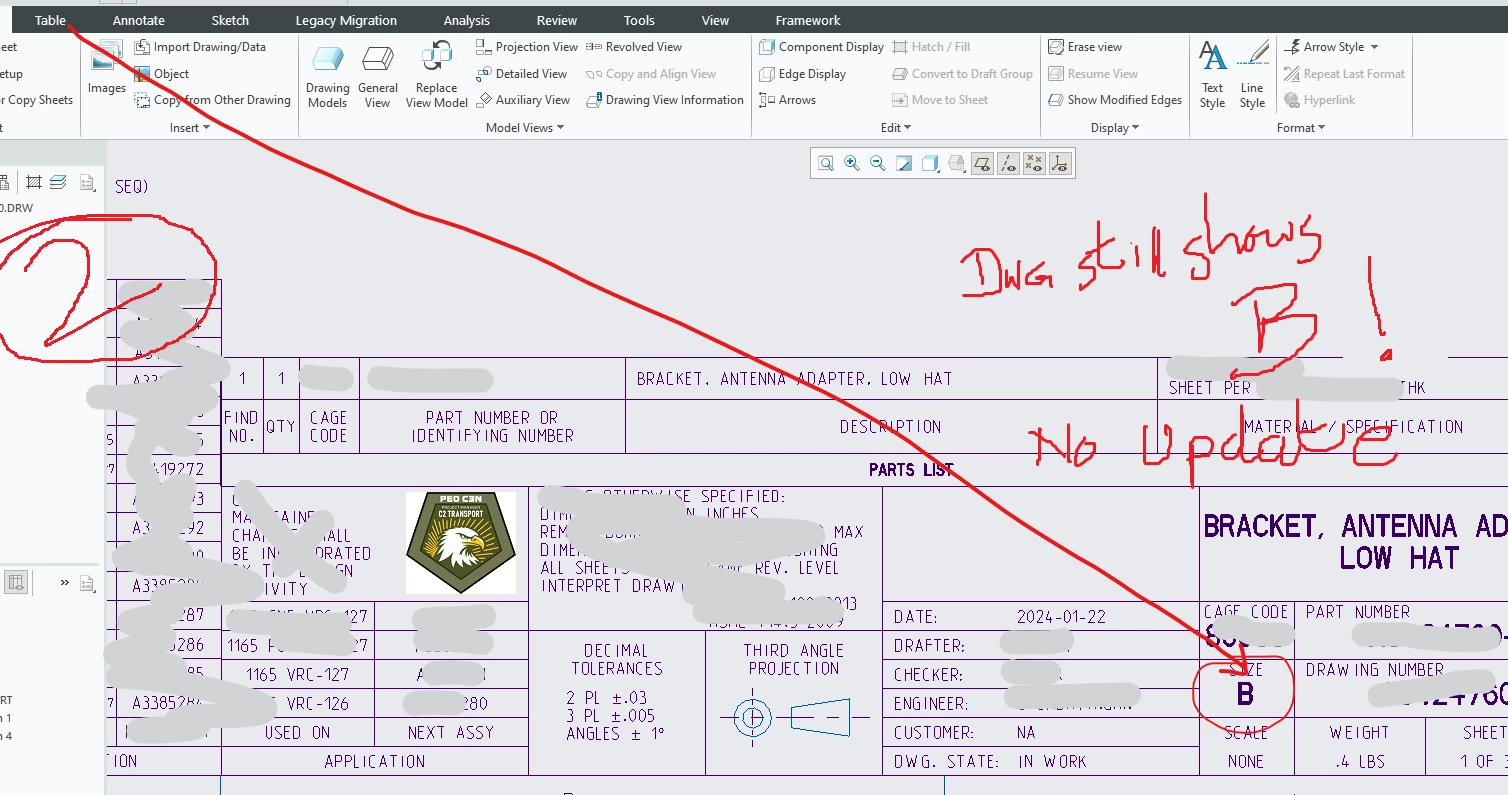Select the DWG. STATE value IN WORK
Screen dimensions: 1508x795
[x=1052, y=761]
